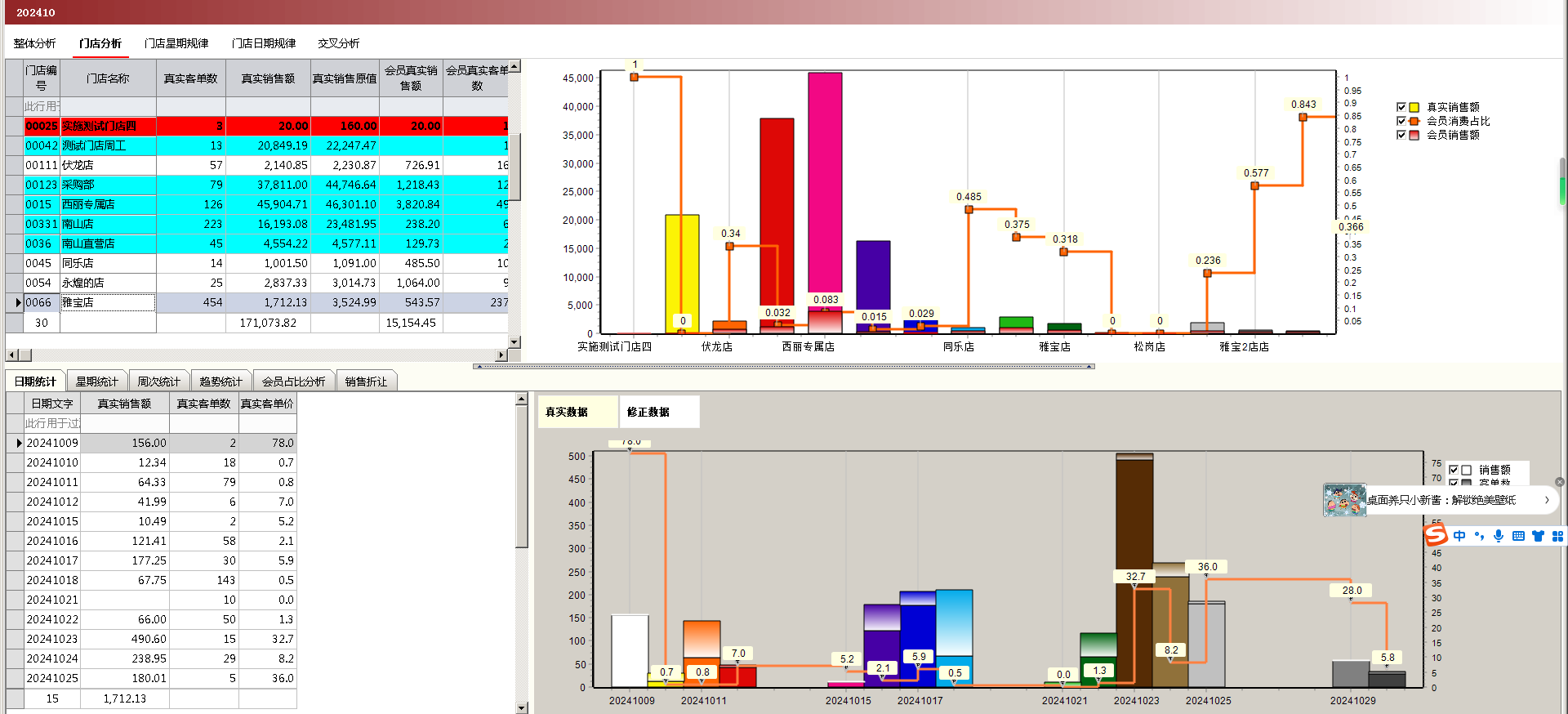Open 会员占比分析 tab
The width and height of the screenshot is (1568, 714).
(x=294, y=382)
